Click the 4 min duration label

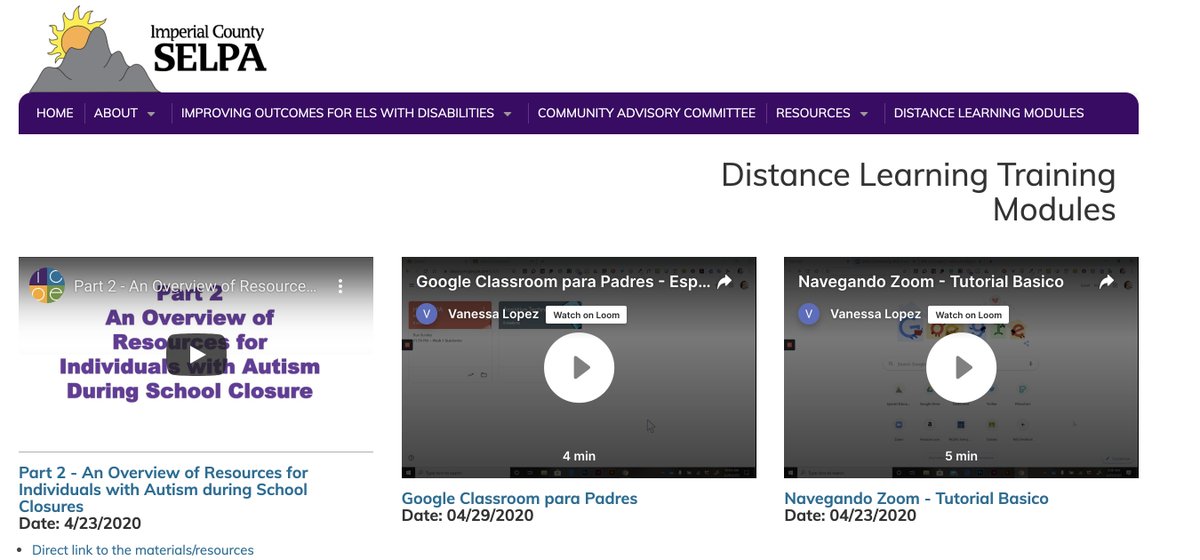pyautogui.click(x=579, y=456)
